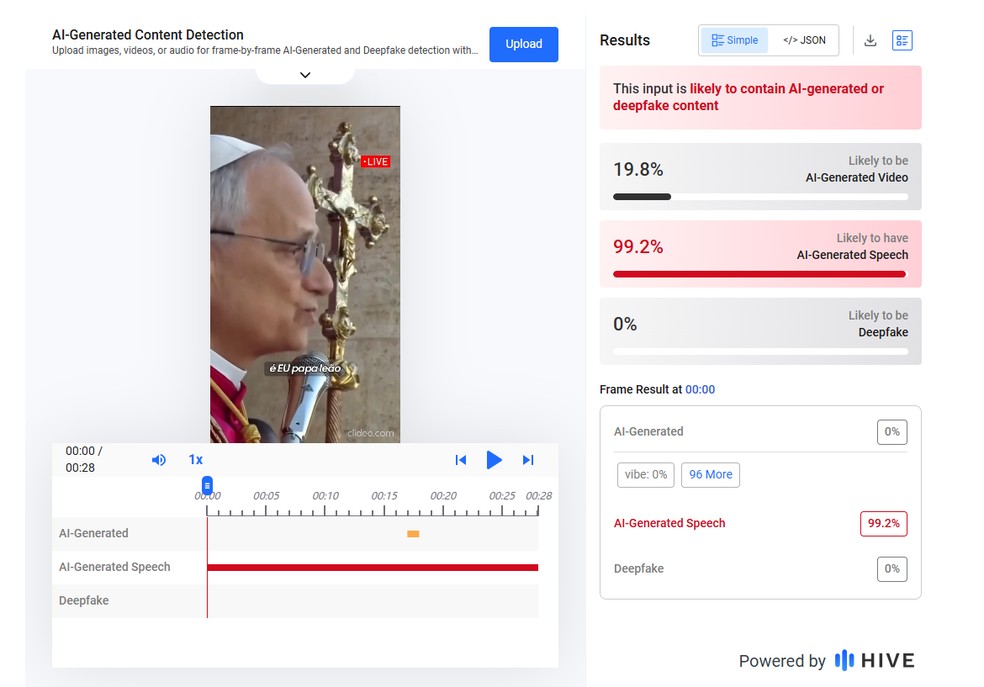984x687 pixels.
Task: Open the 1x playback speed control
Action: click(x=196, y=460)
